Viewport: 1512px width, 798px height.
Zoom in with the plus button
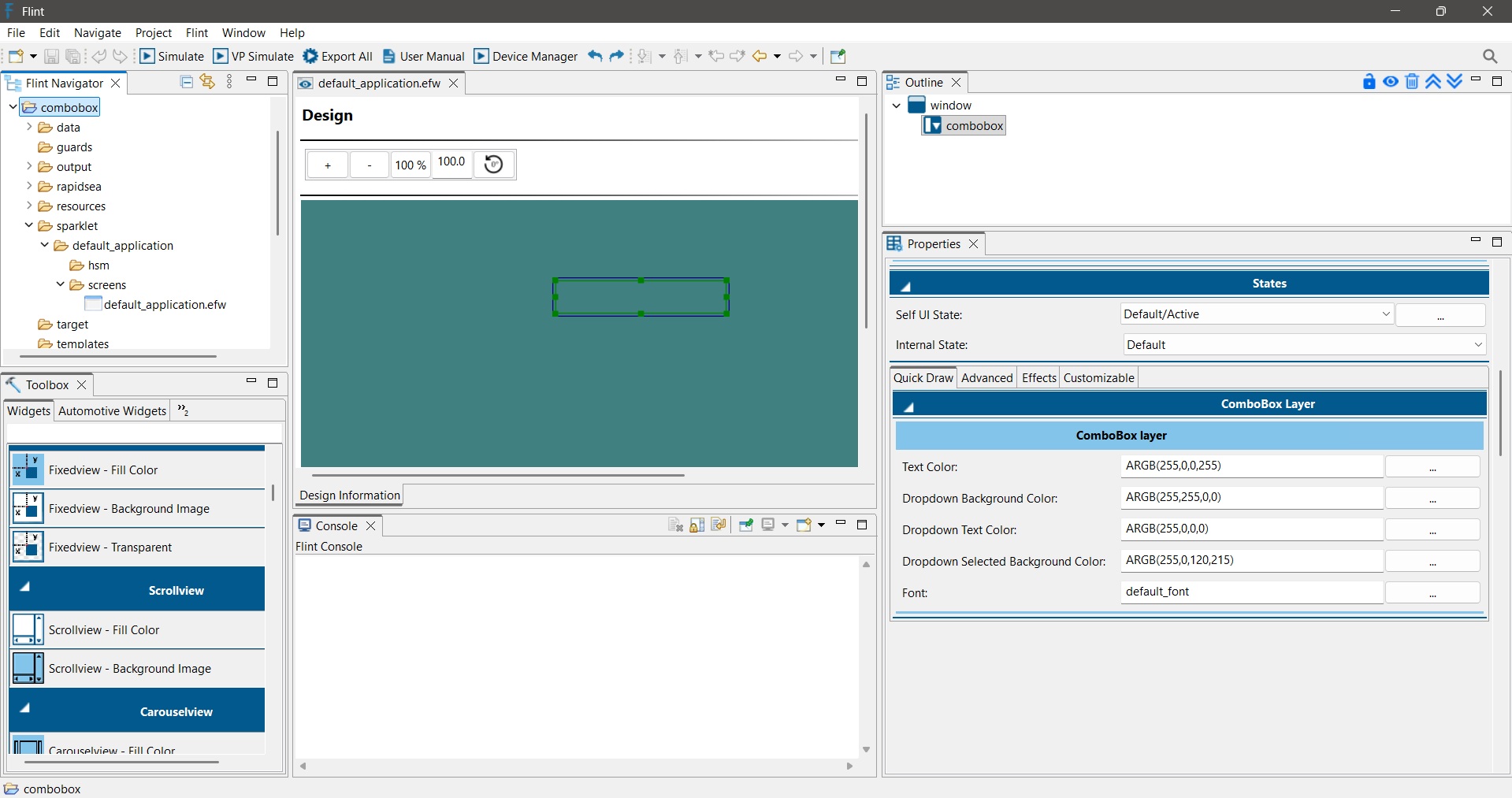click(x=328, y=165)
